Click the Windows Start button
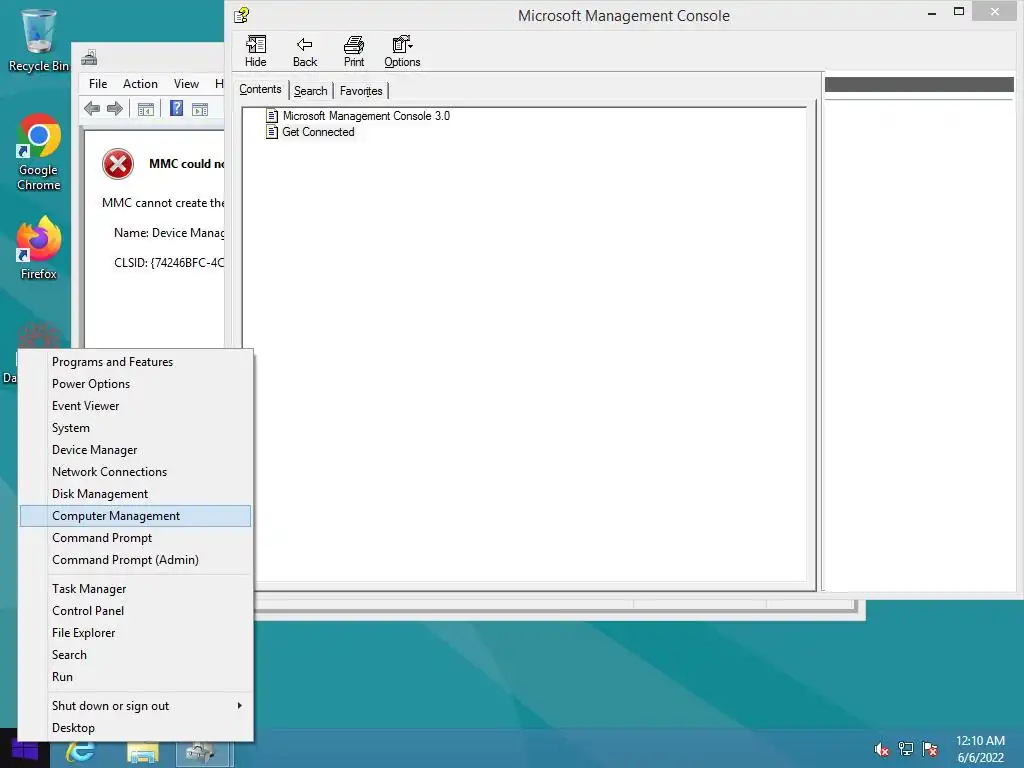The height and width of the screenshot is (768, 1024). [x=25, y=751]
